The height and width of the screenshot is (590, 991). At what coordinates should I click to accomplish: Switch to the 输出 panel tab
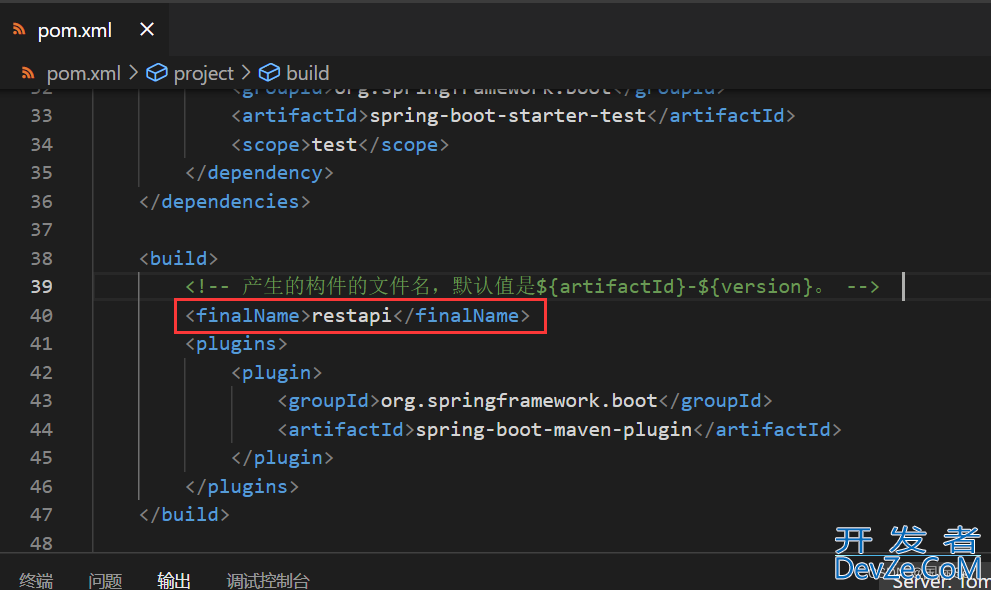pyautogui.click(x=174, y=581)
